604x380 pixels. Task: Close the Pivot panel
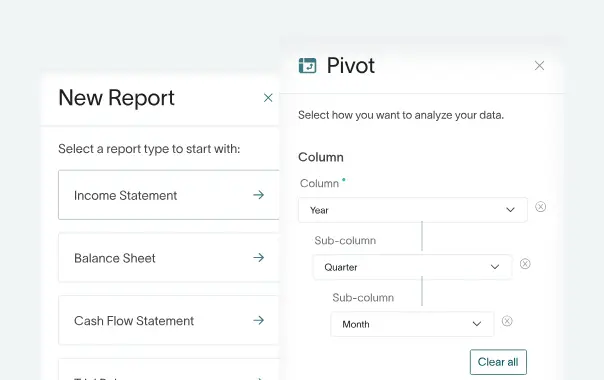539,66
